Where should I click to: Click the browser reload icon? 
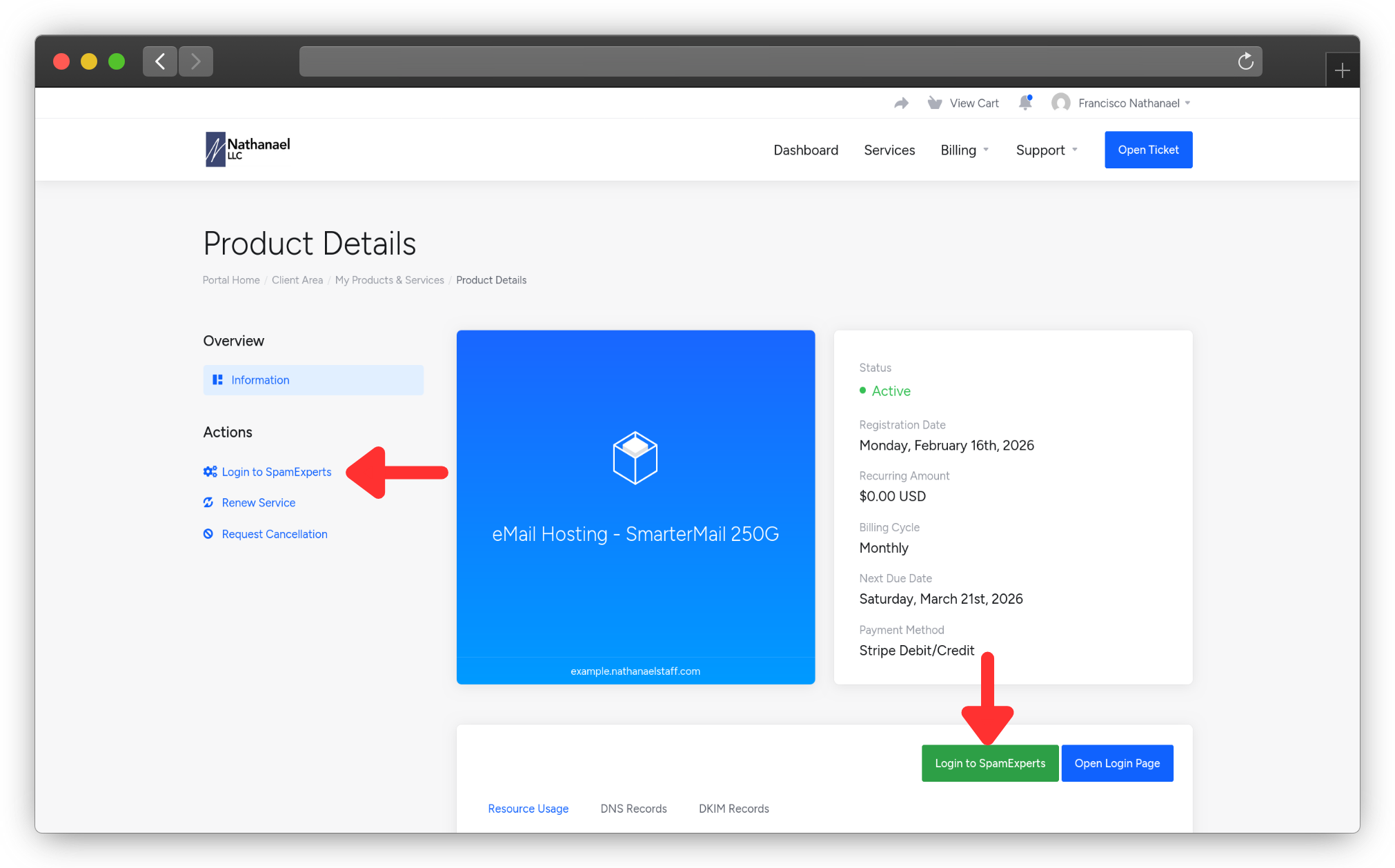click(1245, 61)
